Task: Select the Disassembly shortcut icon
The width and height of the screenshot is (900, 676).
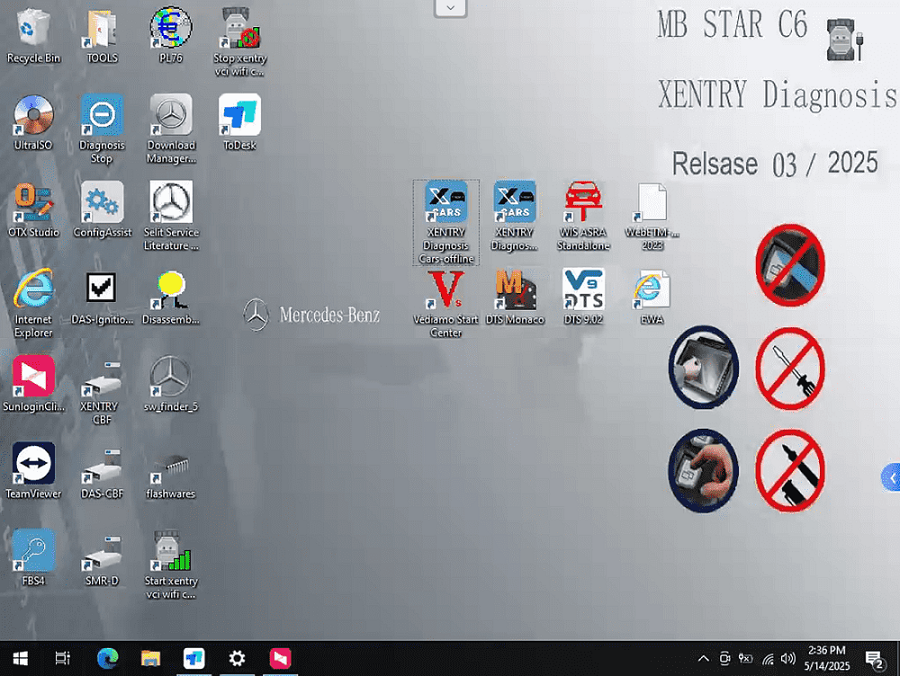Action: 171,297
